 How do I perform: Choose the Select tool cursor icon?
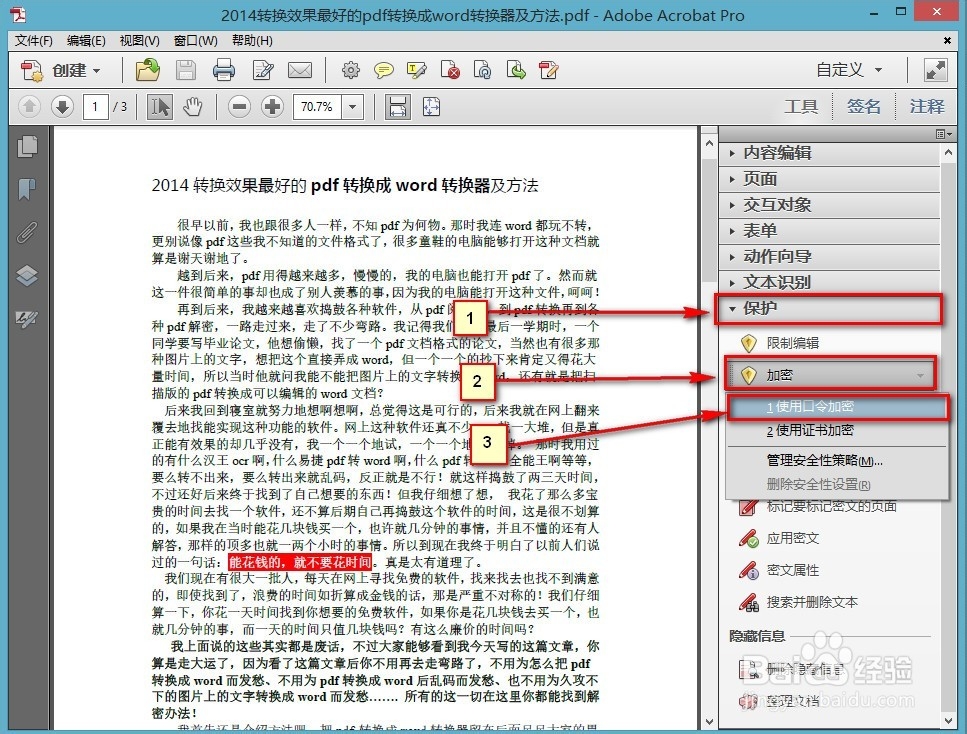(x=160, y=107)
